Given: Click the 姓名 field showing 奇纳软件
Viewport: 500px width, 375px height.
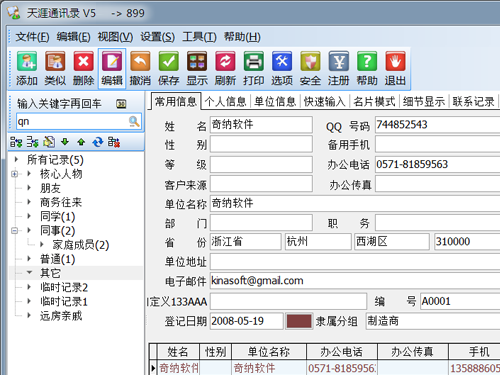Looking at the screenshot, I should [261, 125].
